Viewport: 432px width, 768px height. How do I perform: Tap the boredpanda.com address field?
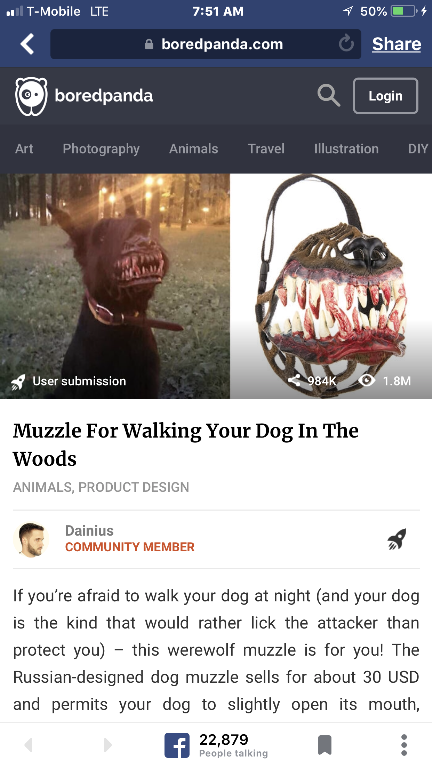[206, 44]
